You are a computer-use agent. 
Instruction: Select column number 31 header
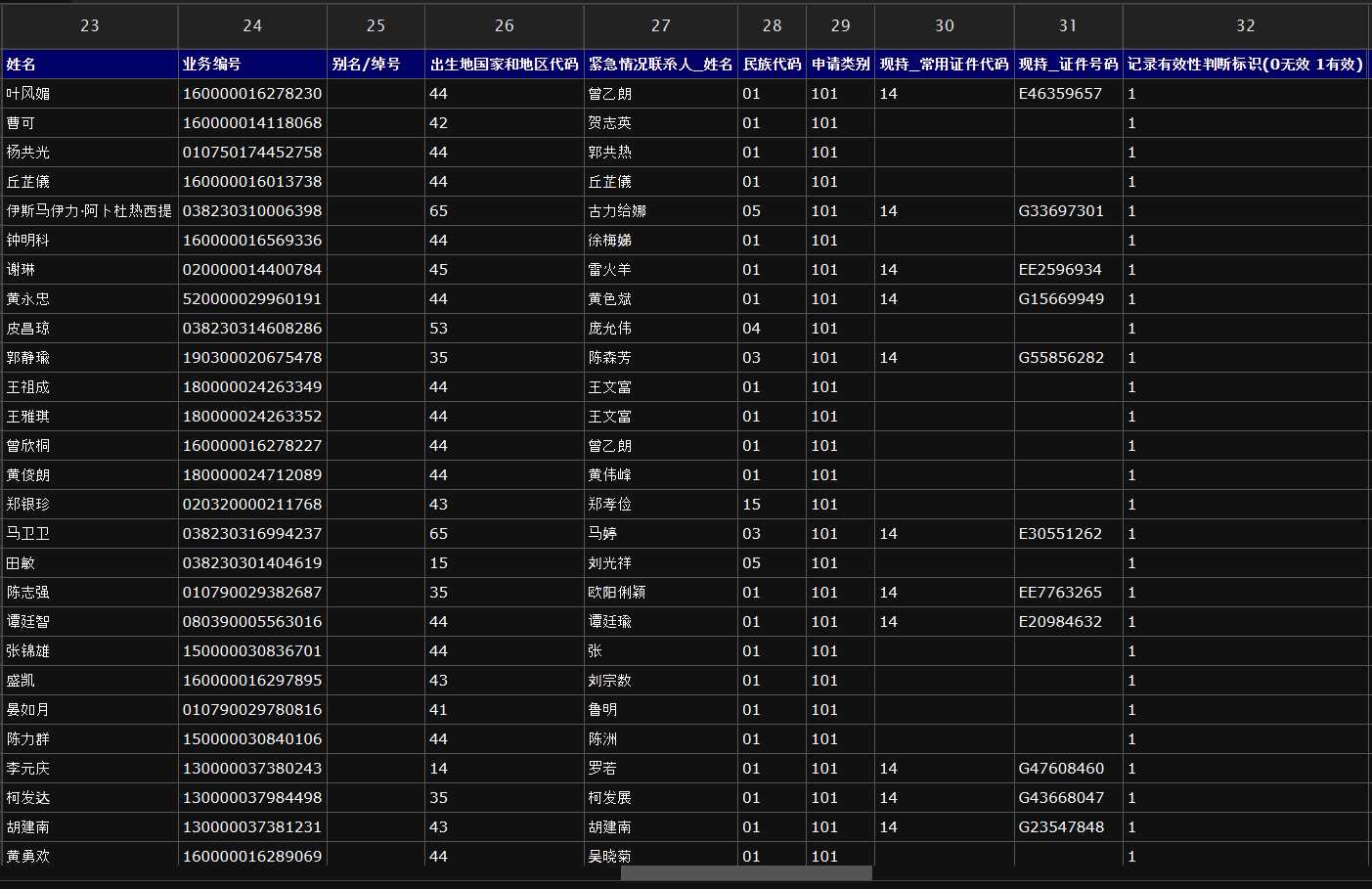[1068, 25]
